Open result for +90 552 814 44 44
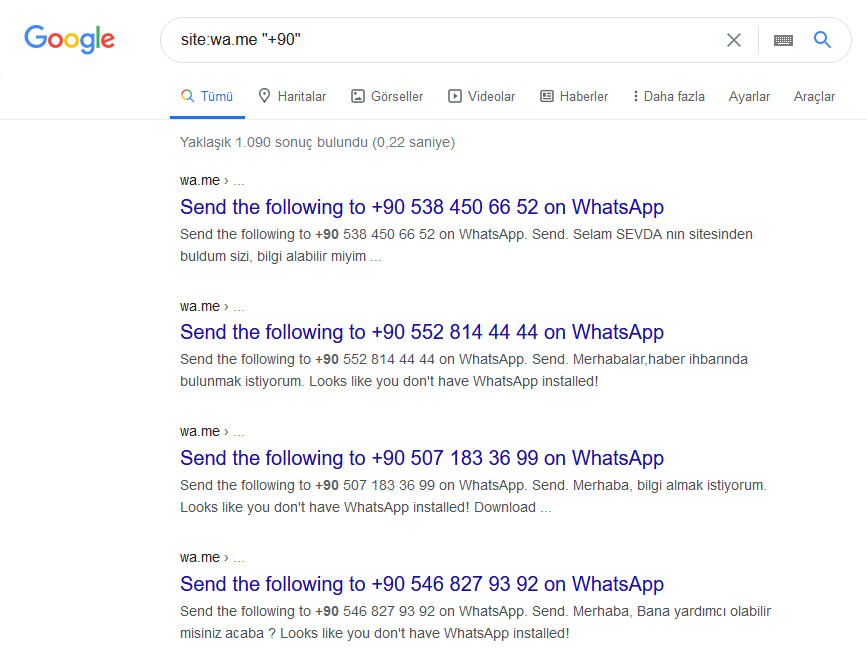Image resolution: width=867 pixels, height=650 pixels. tap(421, 332)
